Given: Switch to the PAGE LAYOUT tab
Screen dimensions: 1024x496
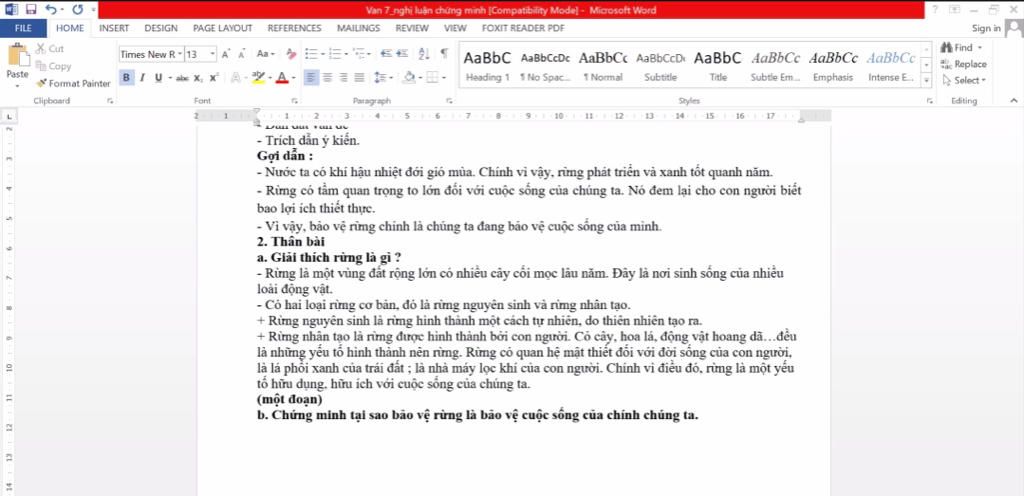Looking at the screenshot, I should coord(222,28).
